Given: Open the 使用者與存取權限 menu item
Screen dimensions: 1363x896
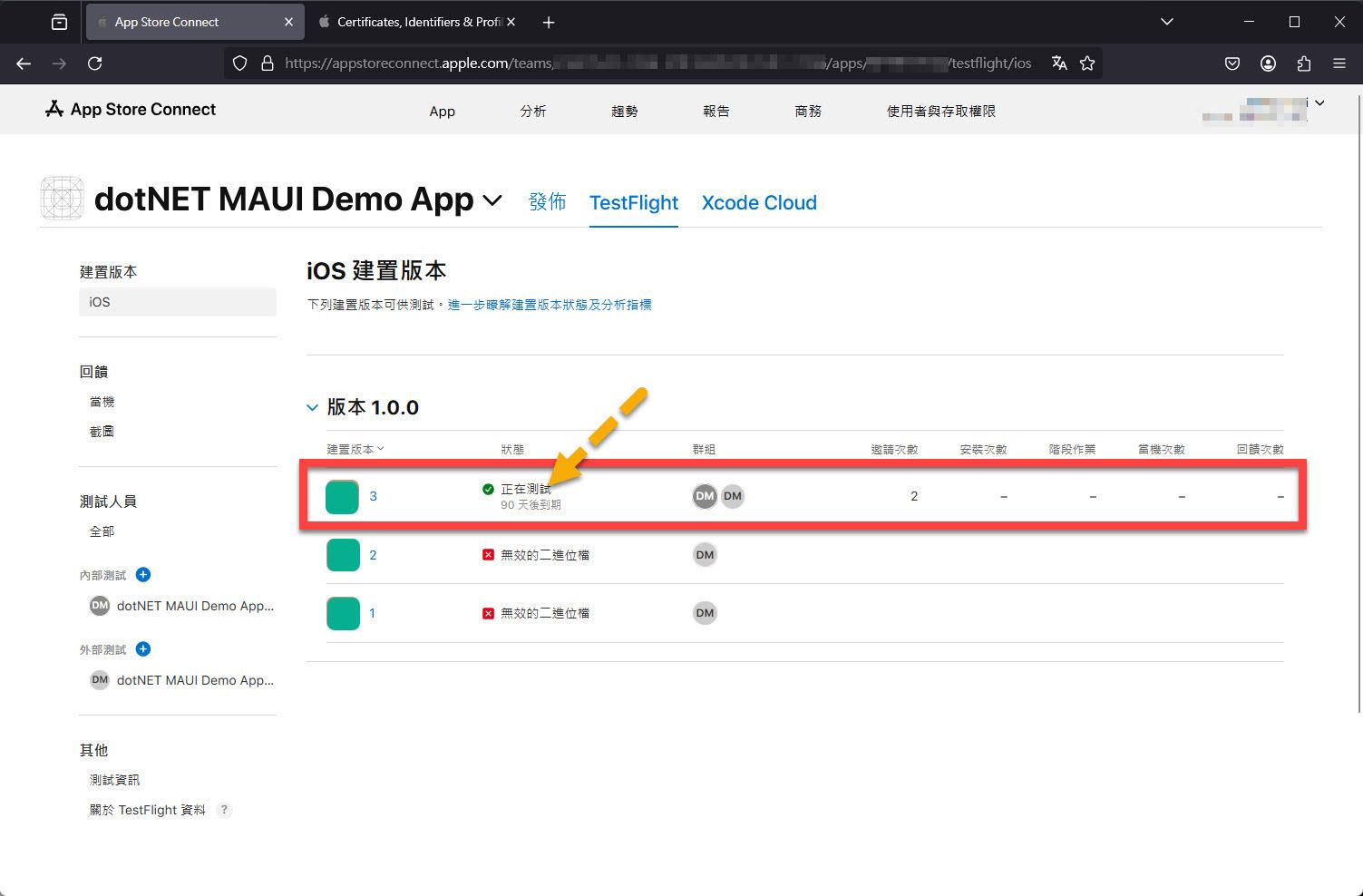Looking at the screenshot, I should pos(941,111).
